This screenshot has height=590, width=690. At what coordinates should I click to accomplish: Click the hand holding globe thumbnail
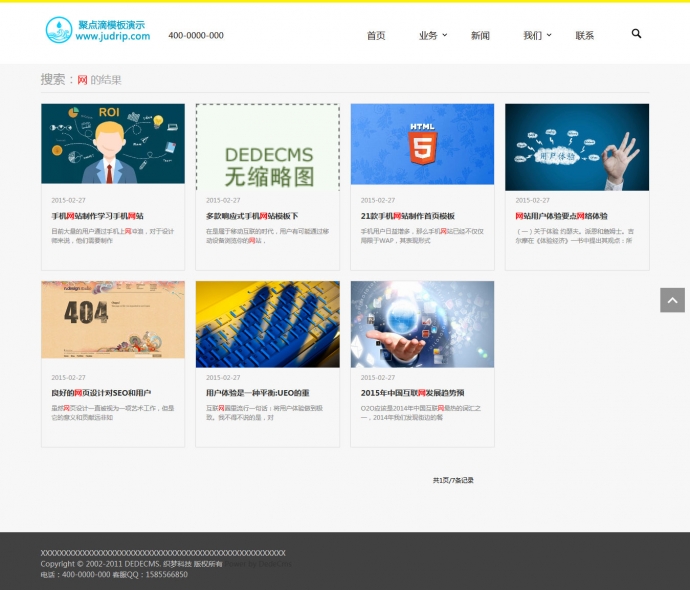(x=422, y=324)
